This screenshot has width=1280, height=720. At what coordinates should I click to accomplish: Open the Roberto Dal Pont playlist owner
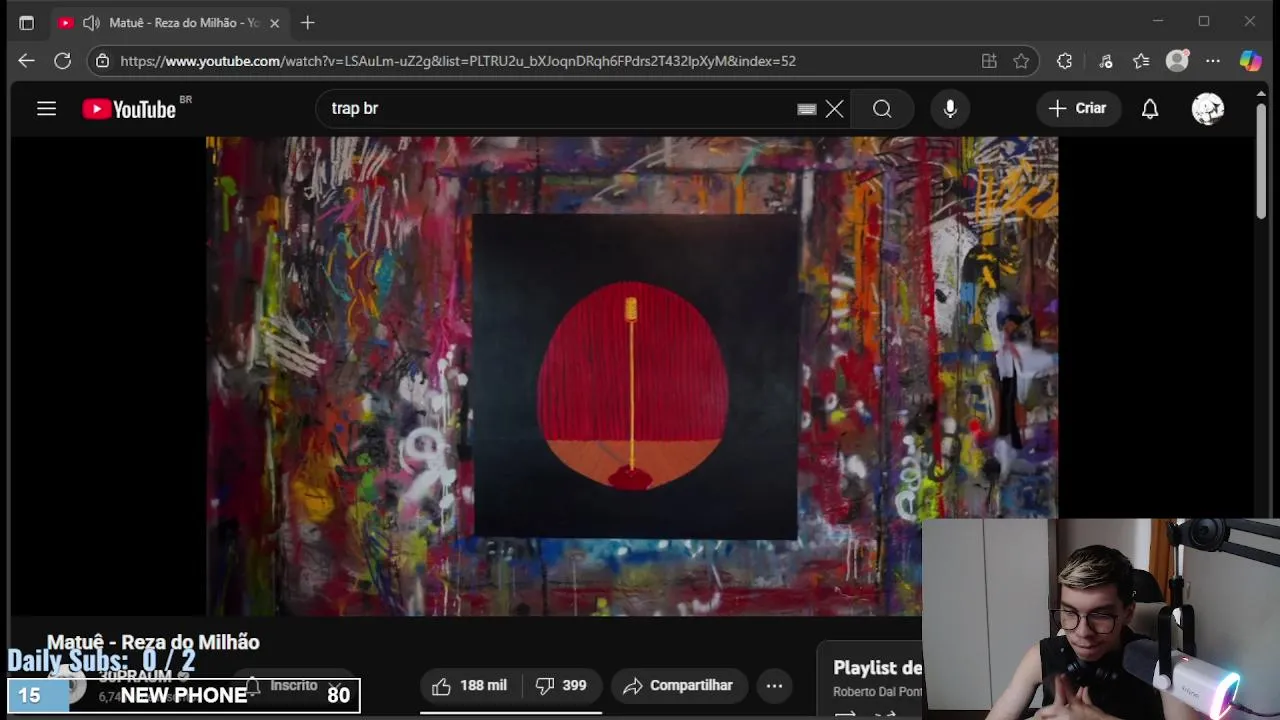click(877, 692)
